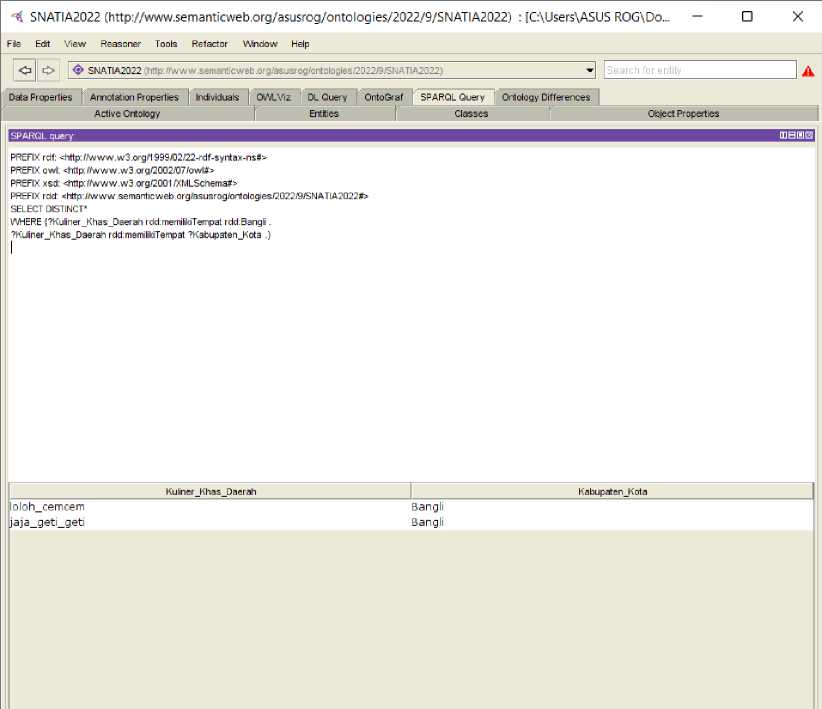Click the forward navigation arrow button
The image size is (822, 709).
(48, 70)
